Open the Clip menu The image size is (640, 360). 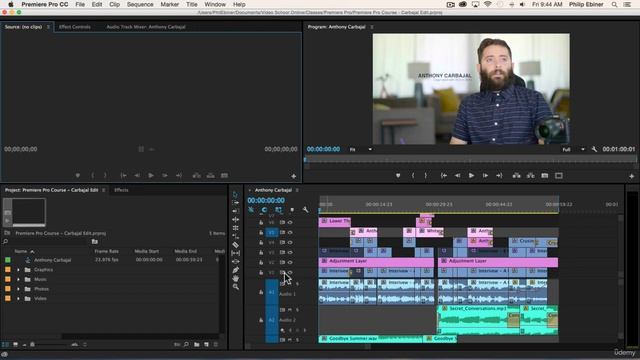(114, 4)
